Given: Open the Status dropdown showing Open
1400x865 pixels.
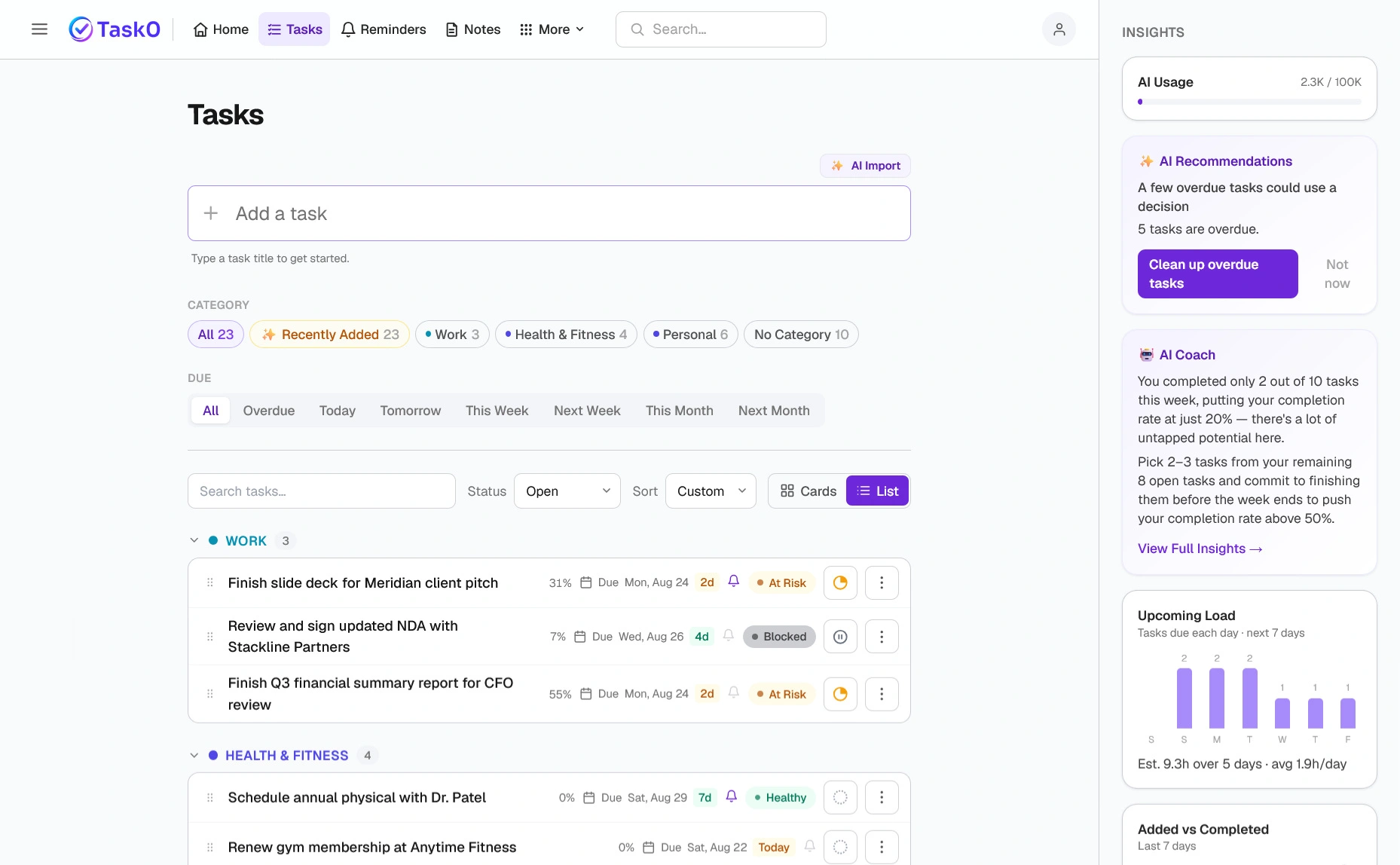Looking at the screenshot, I should (567, 491).
